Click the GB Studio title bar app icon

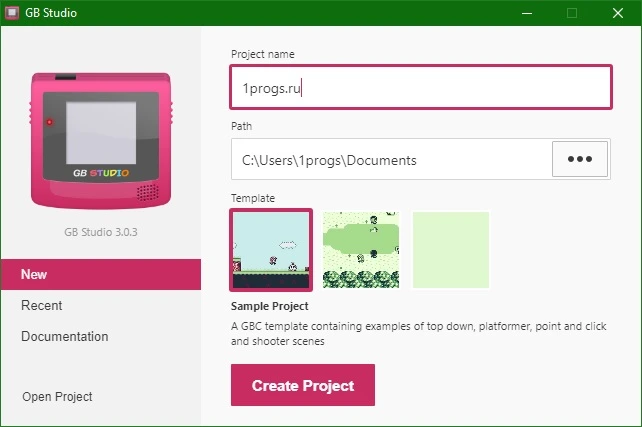(11, 13)
